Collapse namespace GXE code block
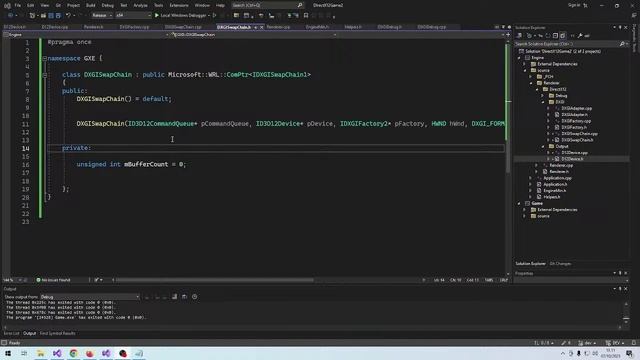Viewport: 640px width, 360px height. [x=44, y=58]
